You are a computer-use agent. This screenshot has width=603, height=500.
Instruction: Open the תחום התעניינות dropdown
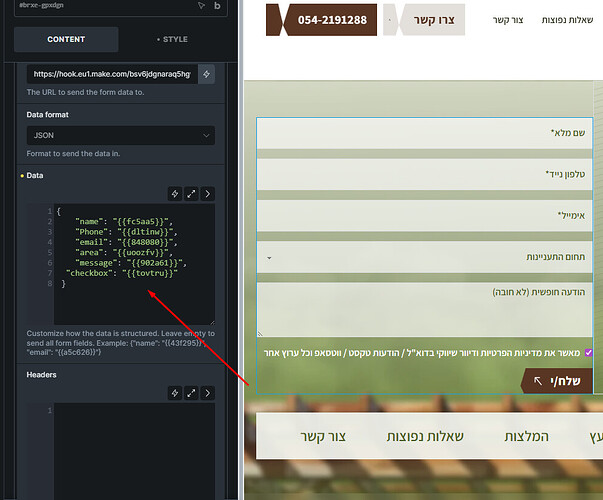click(425, 257)
